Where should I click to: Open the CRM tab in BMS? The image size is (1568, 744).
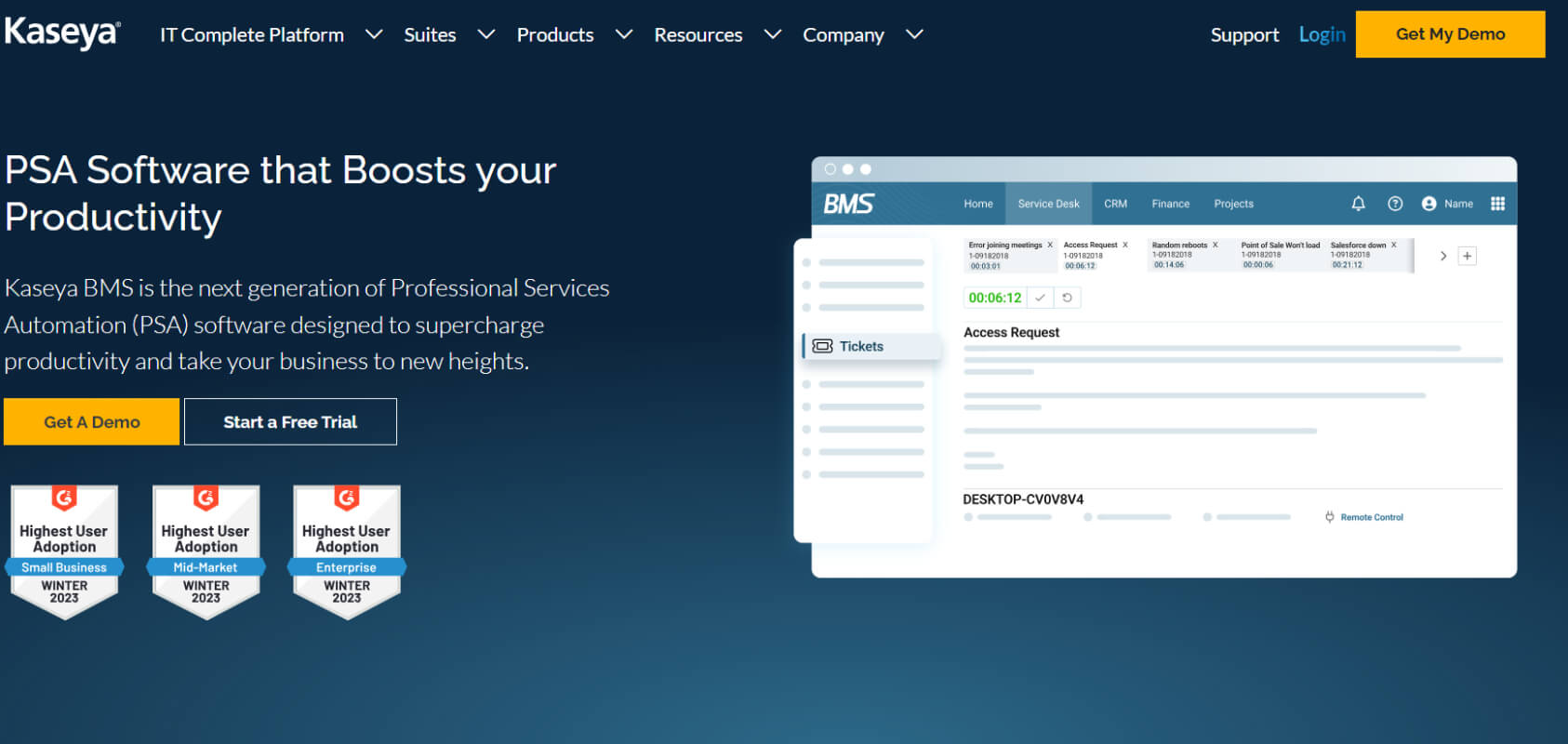1115,204
